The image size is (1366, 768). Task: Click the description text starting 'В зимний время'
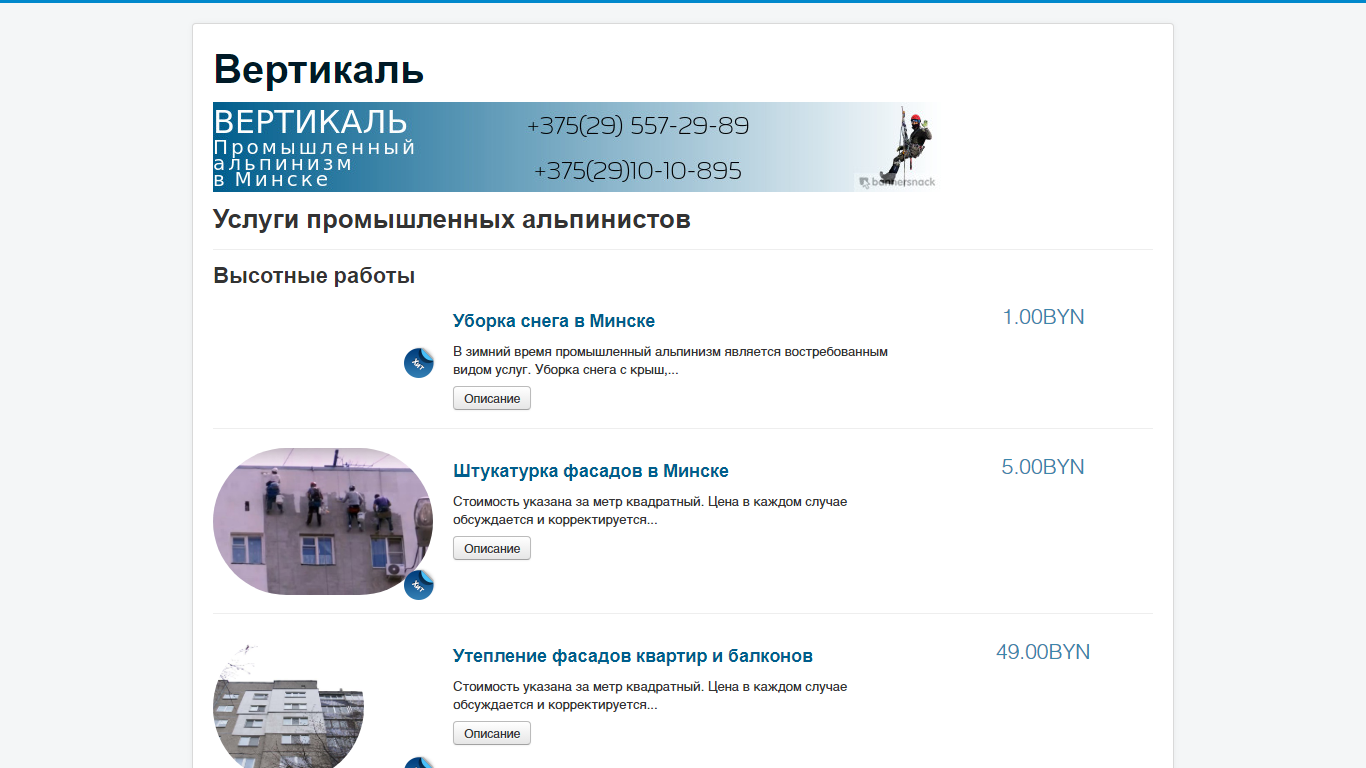[x=670, y=360]
